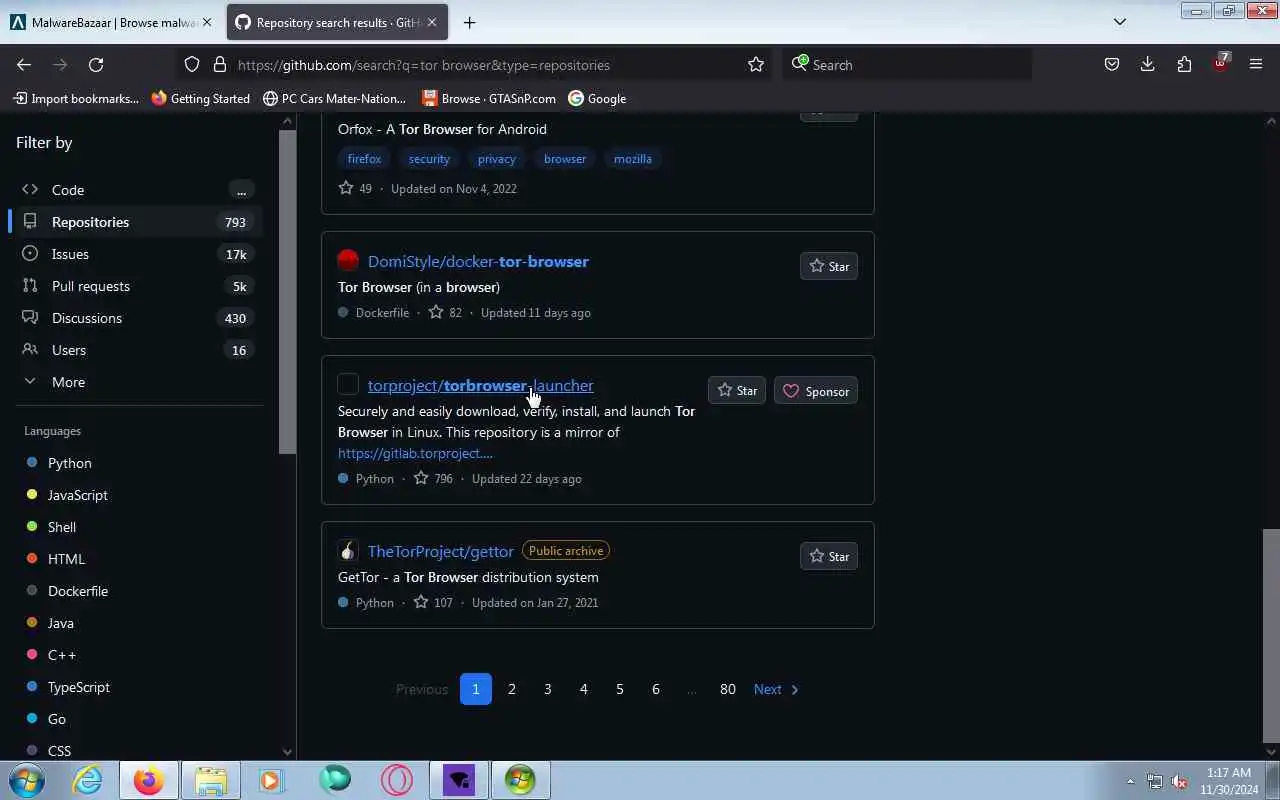Open the uBlock extension icon with badge 7
Viewport: 1280px width, 800px height.
coord(1220,63)
